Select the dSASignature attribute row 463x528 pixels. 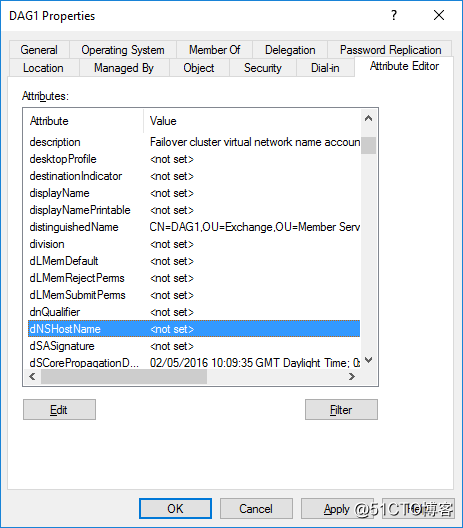(x=194, y=346)
